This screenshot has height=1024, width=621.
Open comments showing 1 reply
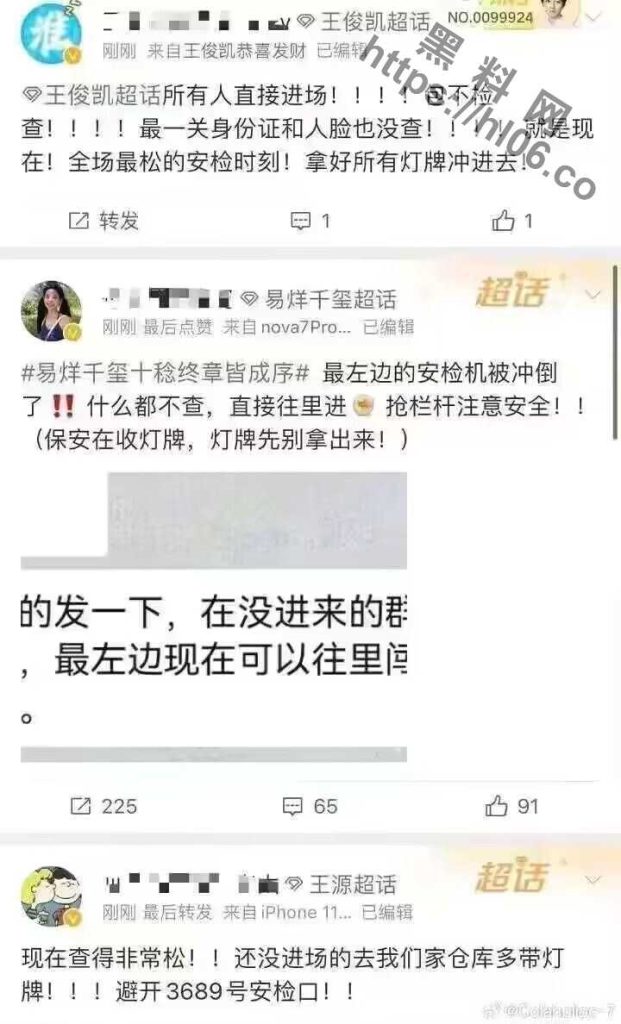click(310, 221)
